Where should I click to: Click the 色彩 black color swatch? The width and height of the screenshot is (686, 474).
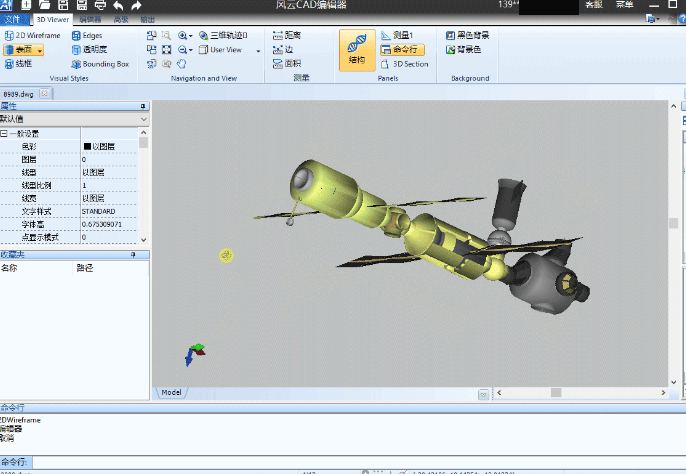87,146
